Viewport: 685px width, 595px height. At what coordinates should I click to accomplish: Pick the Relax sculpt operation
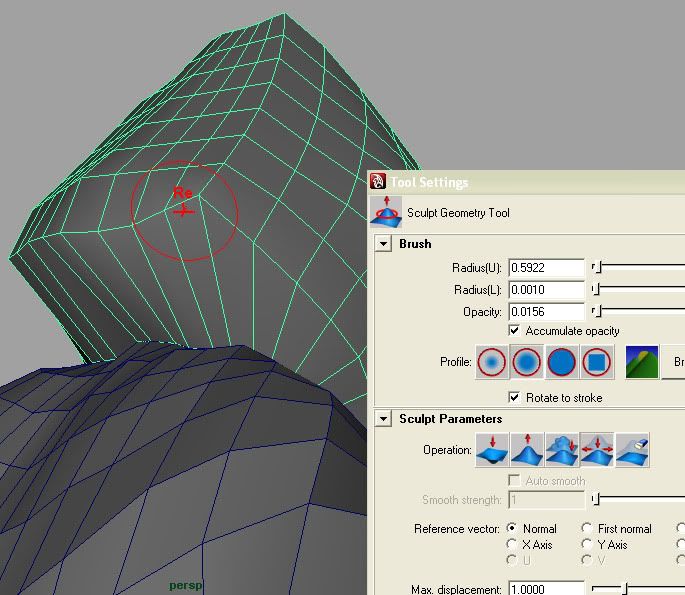click(x=597, y=450)
